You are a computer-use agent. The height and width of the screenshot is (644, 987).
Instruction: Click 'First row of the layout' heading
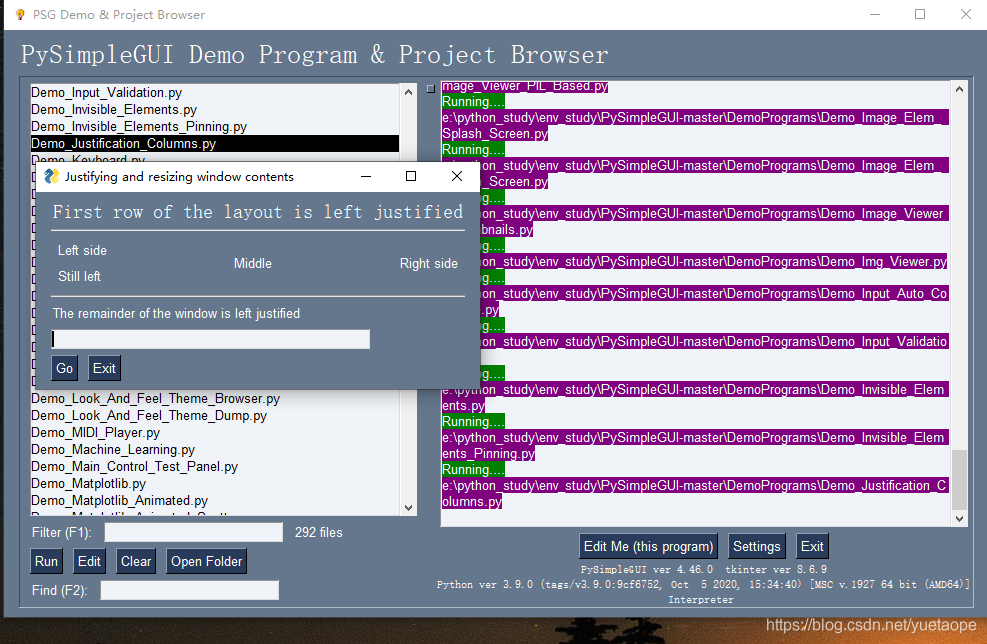pyautogui.click(x=257, y=212)
